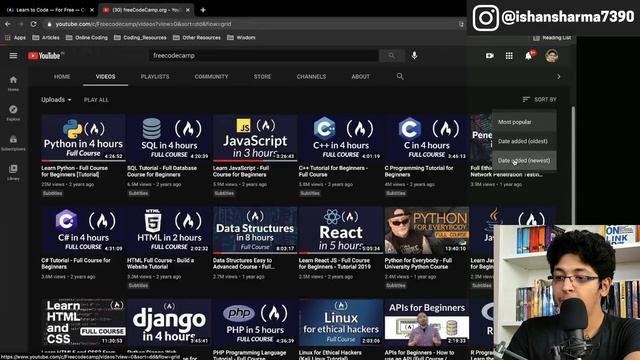Viewport: 640px width, 360px height.
Task: Open the Other Resources bookmark folder
Action: tap(197, 38)
